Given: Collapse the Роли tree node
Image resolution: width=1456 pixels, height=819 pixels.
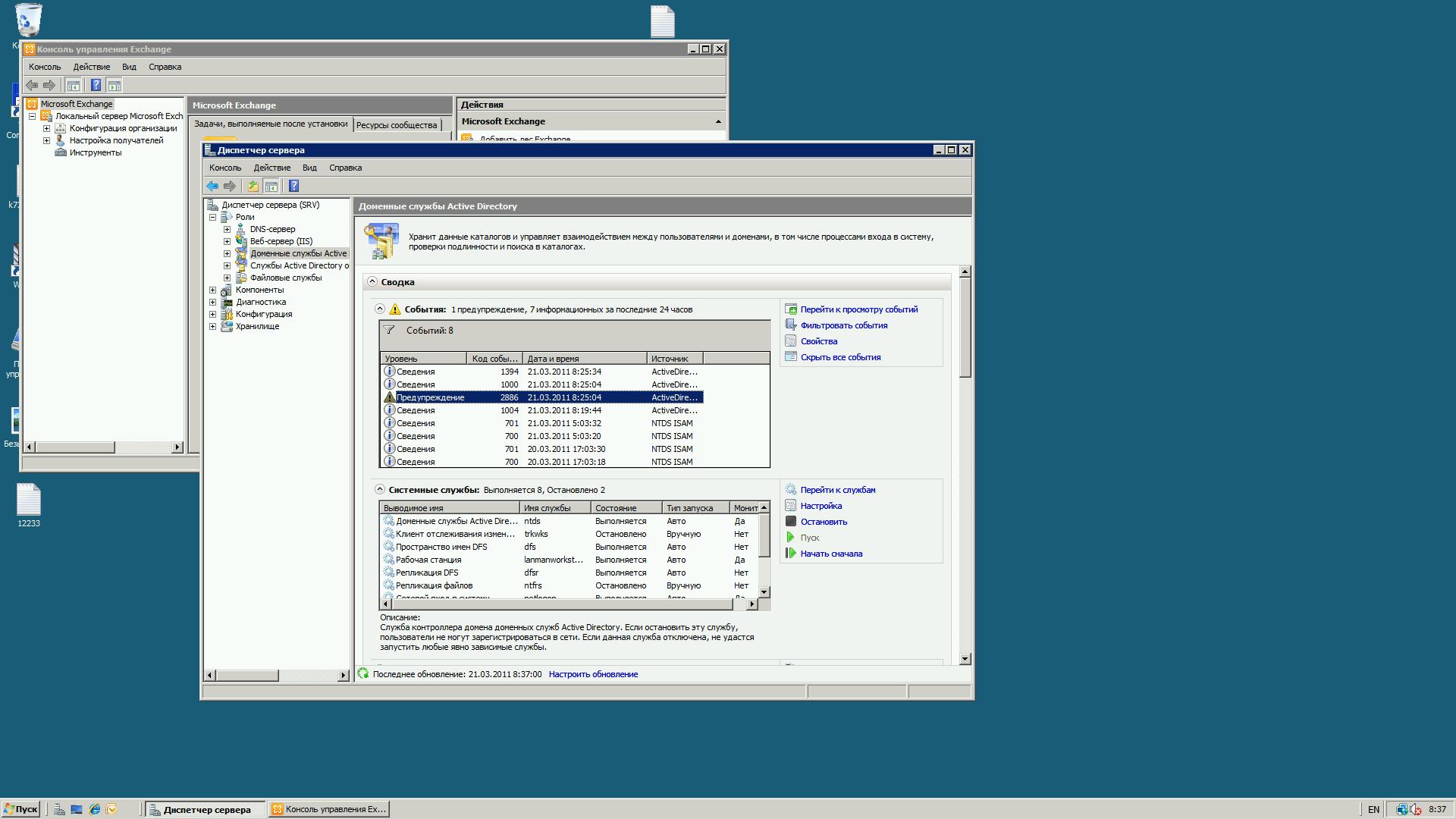Looking at the screenshot, I should click(212, 217).
